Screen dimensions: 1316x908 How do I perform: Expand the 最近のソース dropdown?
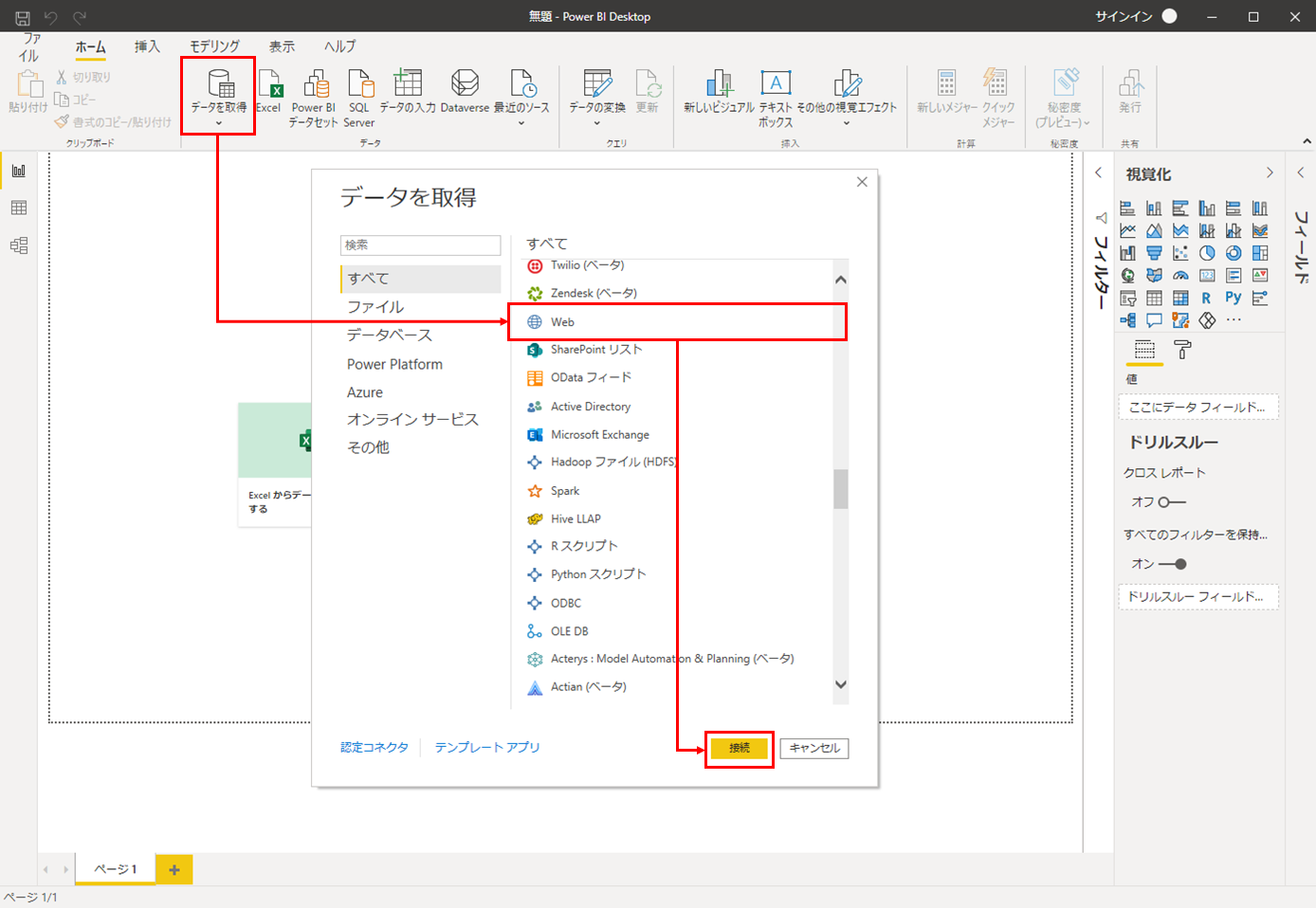(x=521, y=122)
